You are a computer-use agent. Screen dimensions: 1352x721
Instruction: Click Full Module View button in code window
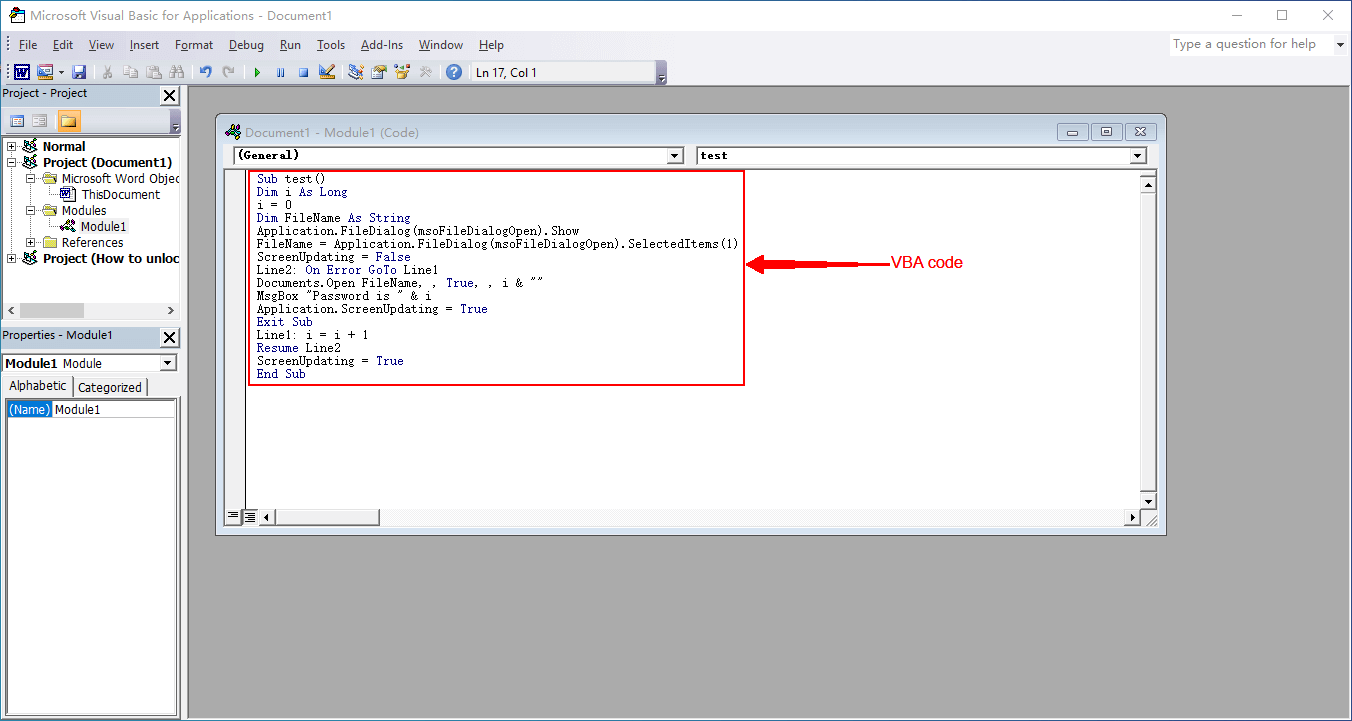pyautogui.click(x=250, y=517)
